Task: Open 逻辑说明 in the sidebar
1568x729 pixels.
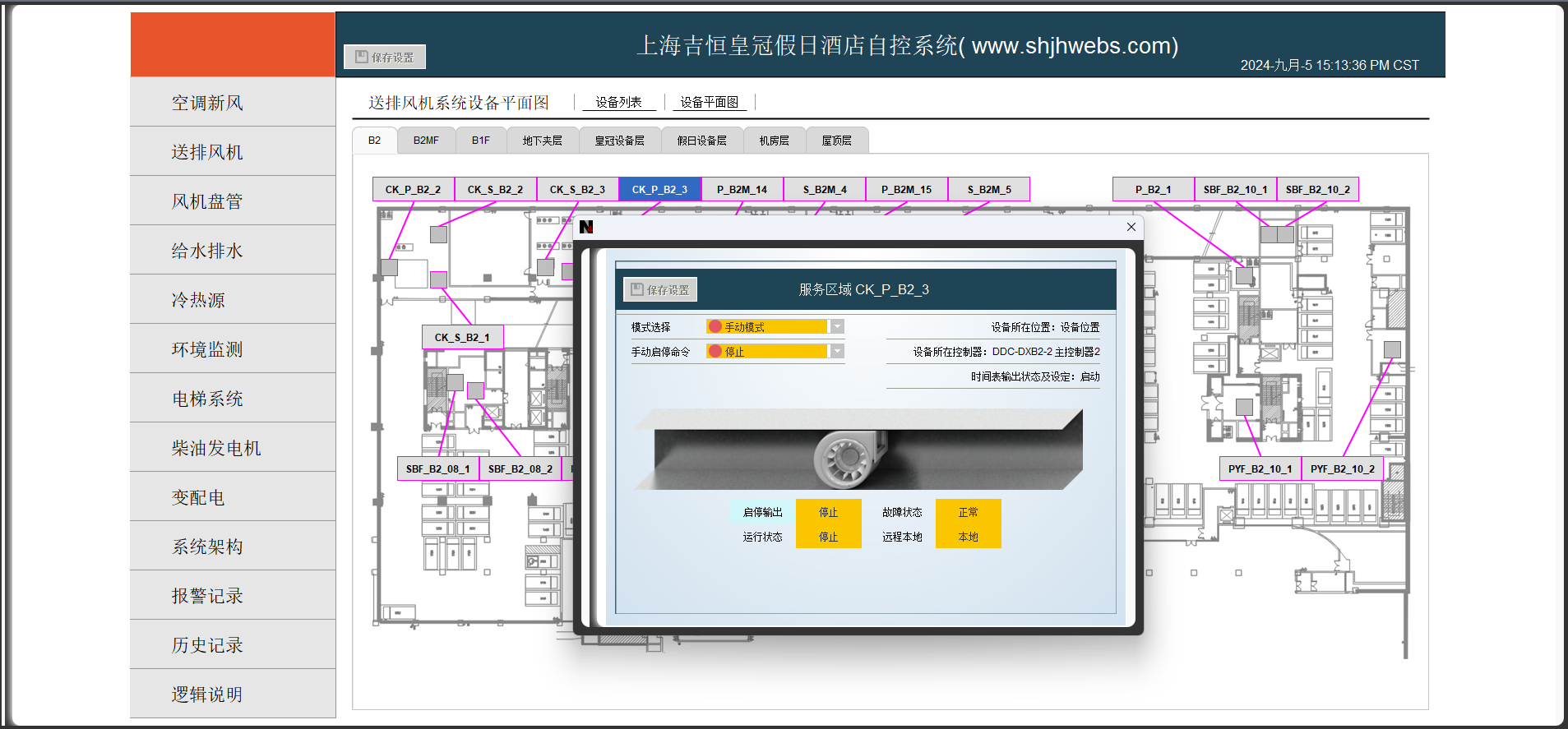Action: pyautogui.click(x=233, y=694)
